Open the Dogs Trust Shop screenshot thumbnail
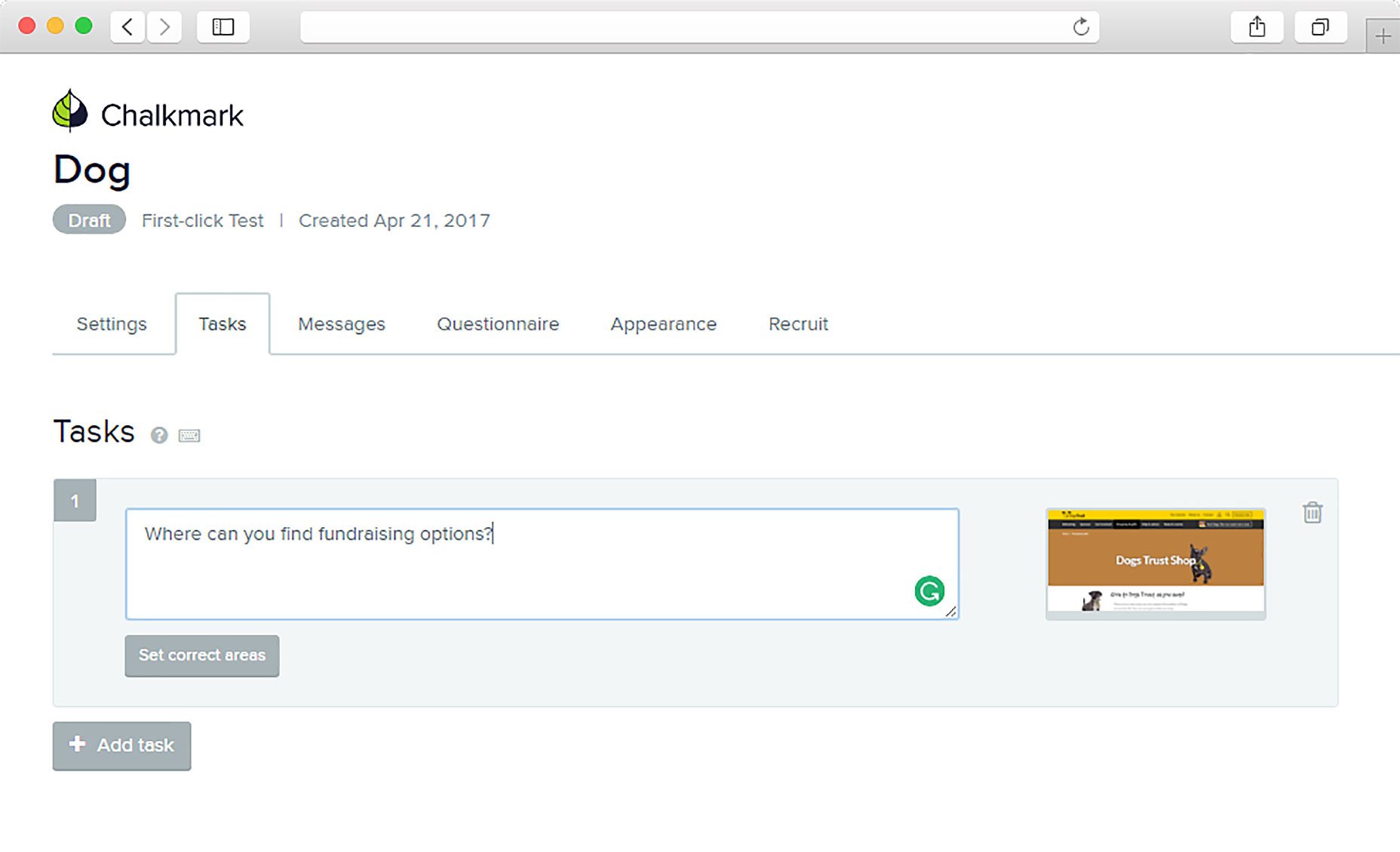The height and width of the screenshot is (852, 1400). [x=1155, y=563]
